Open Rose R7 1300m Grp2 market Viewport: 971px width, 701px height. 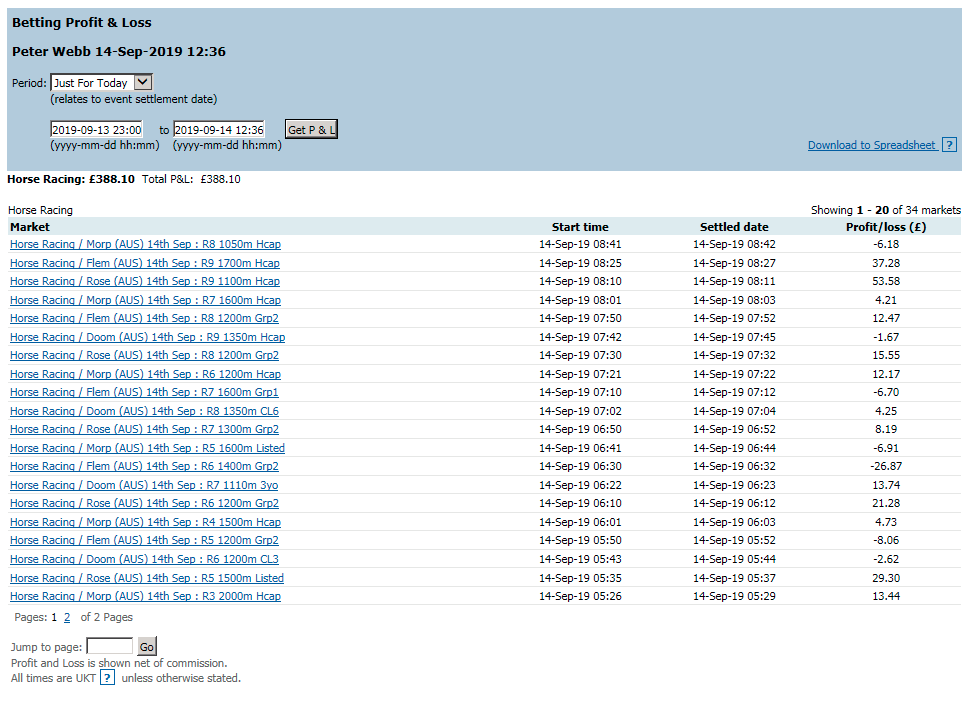[x=144, y=429]
